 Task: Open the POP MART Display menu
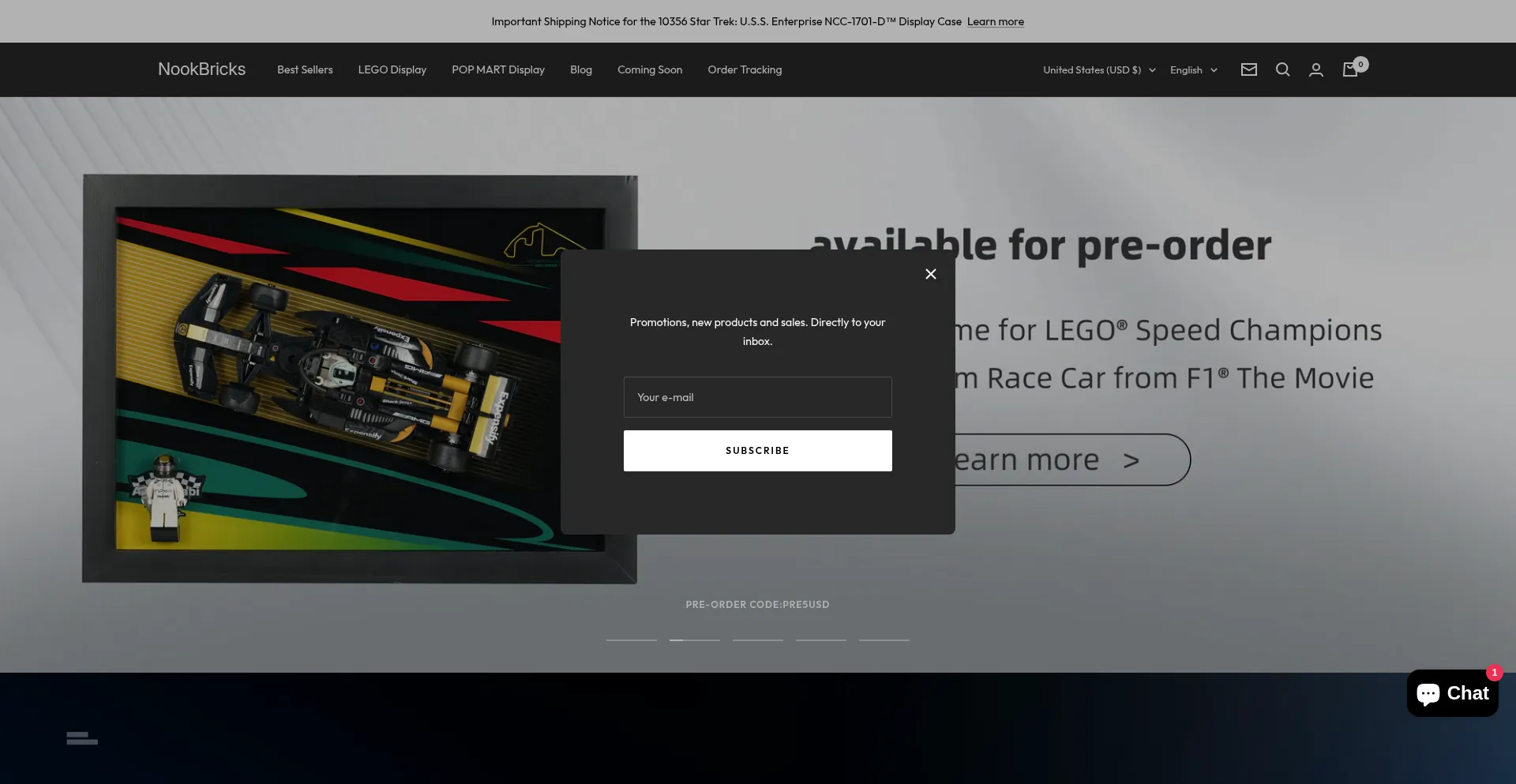point(497,69)
